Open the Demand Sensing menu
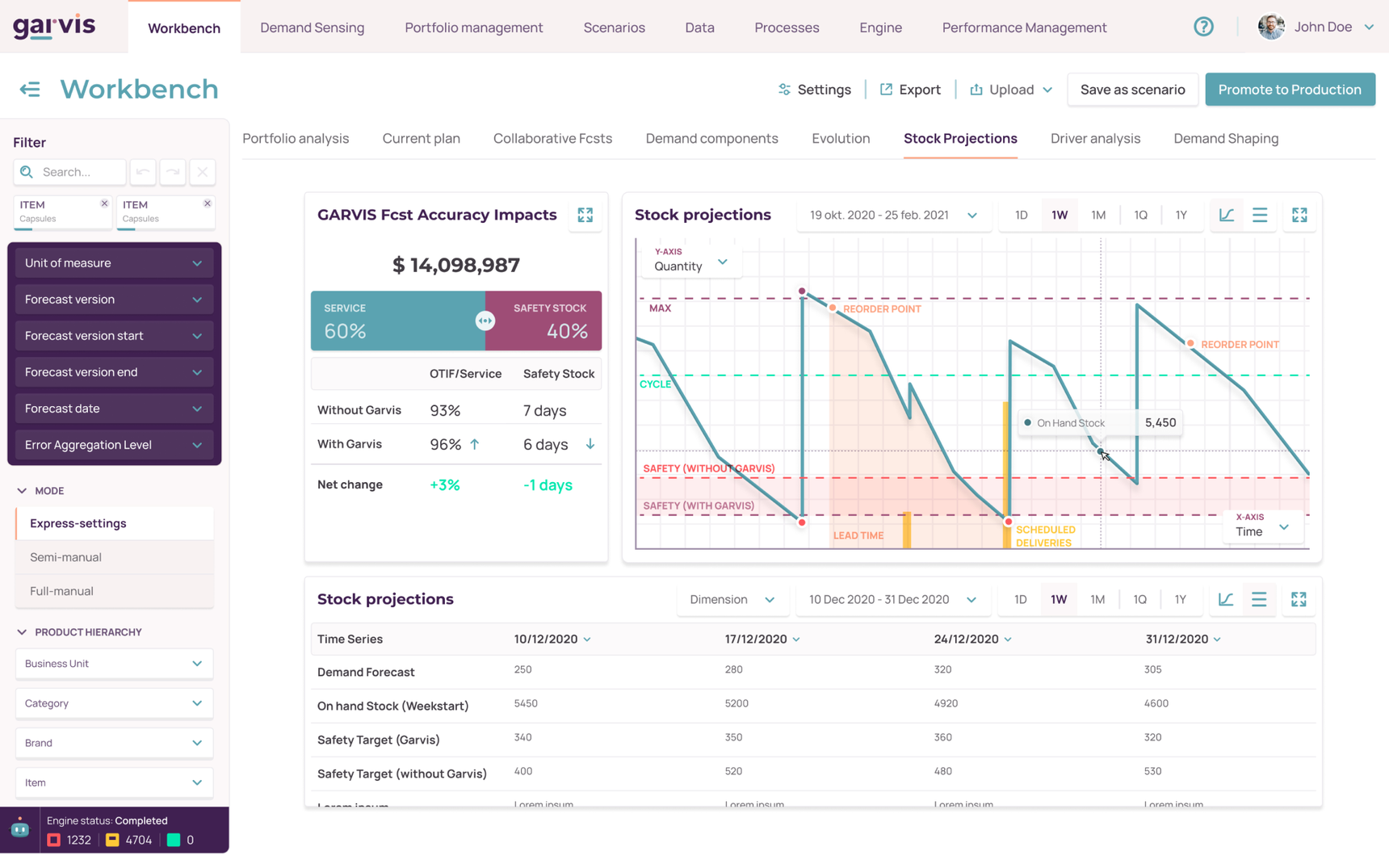 [x=312, y=27]
